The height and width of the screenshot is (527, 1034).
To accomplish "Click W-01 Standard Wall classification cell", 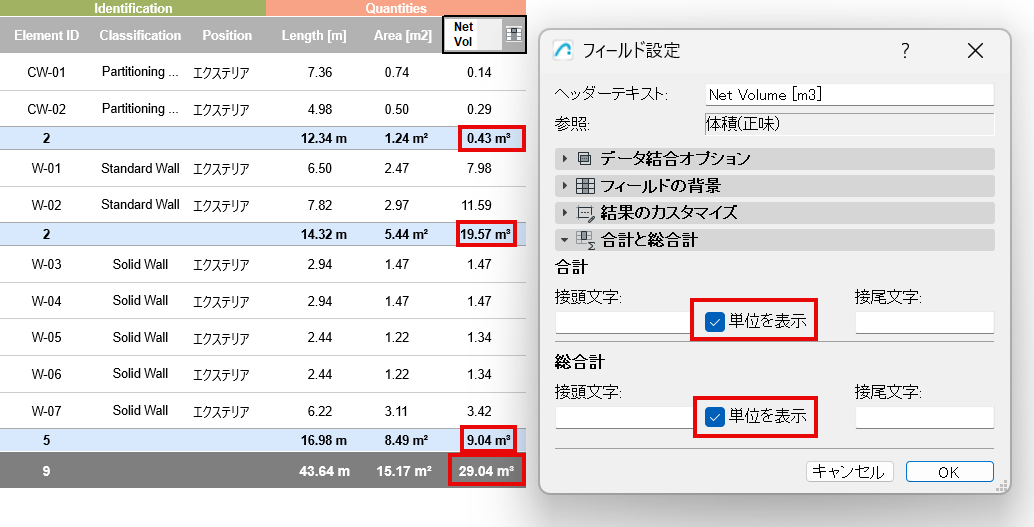I will [x=140, y=168].
